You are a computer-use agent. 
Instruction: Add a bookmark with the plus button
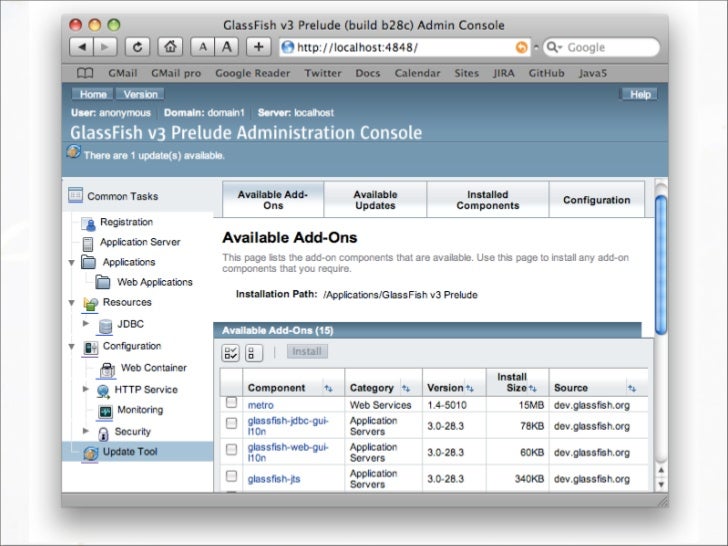coord(259,47)
